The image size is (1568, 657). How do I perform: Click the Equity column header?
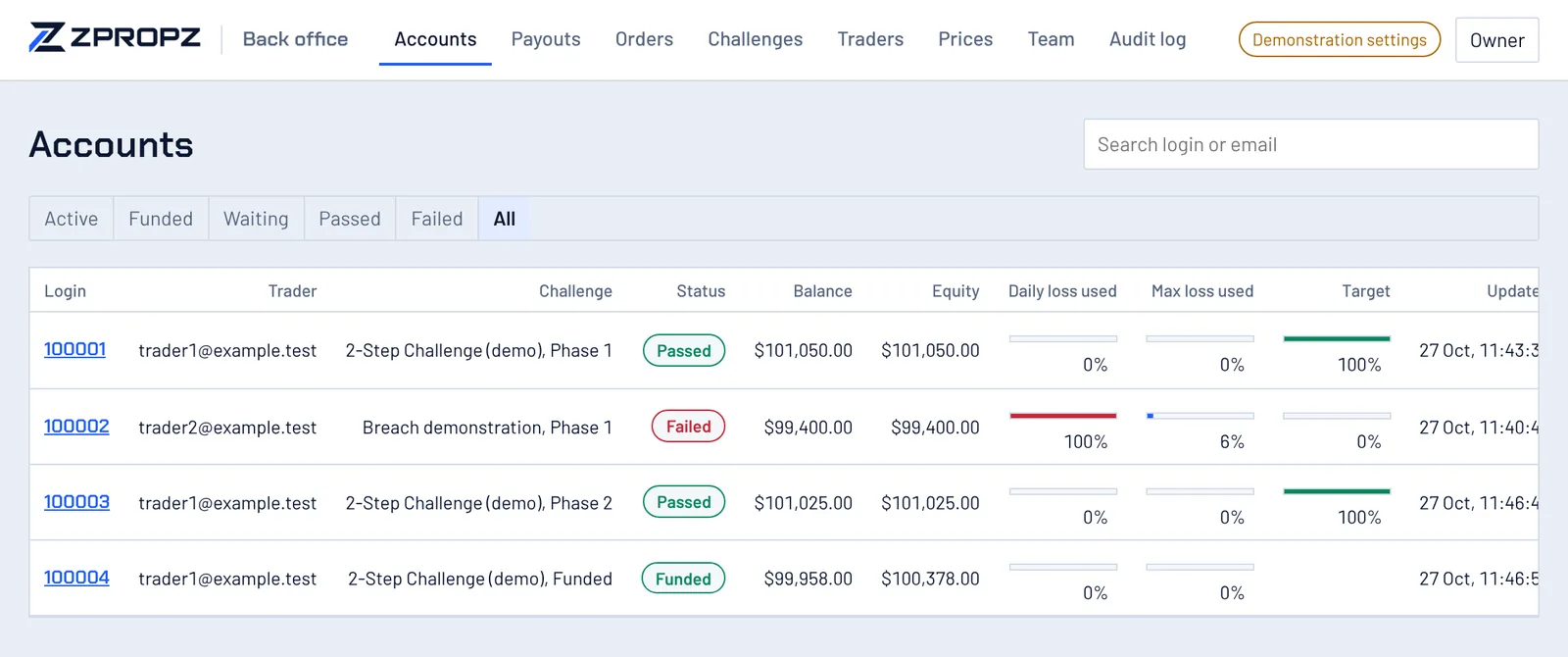pos(955,291)
